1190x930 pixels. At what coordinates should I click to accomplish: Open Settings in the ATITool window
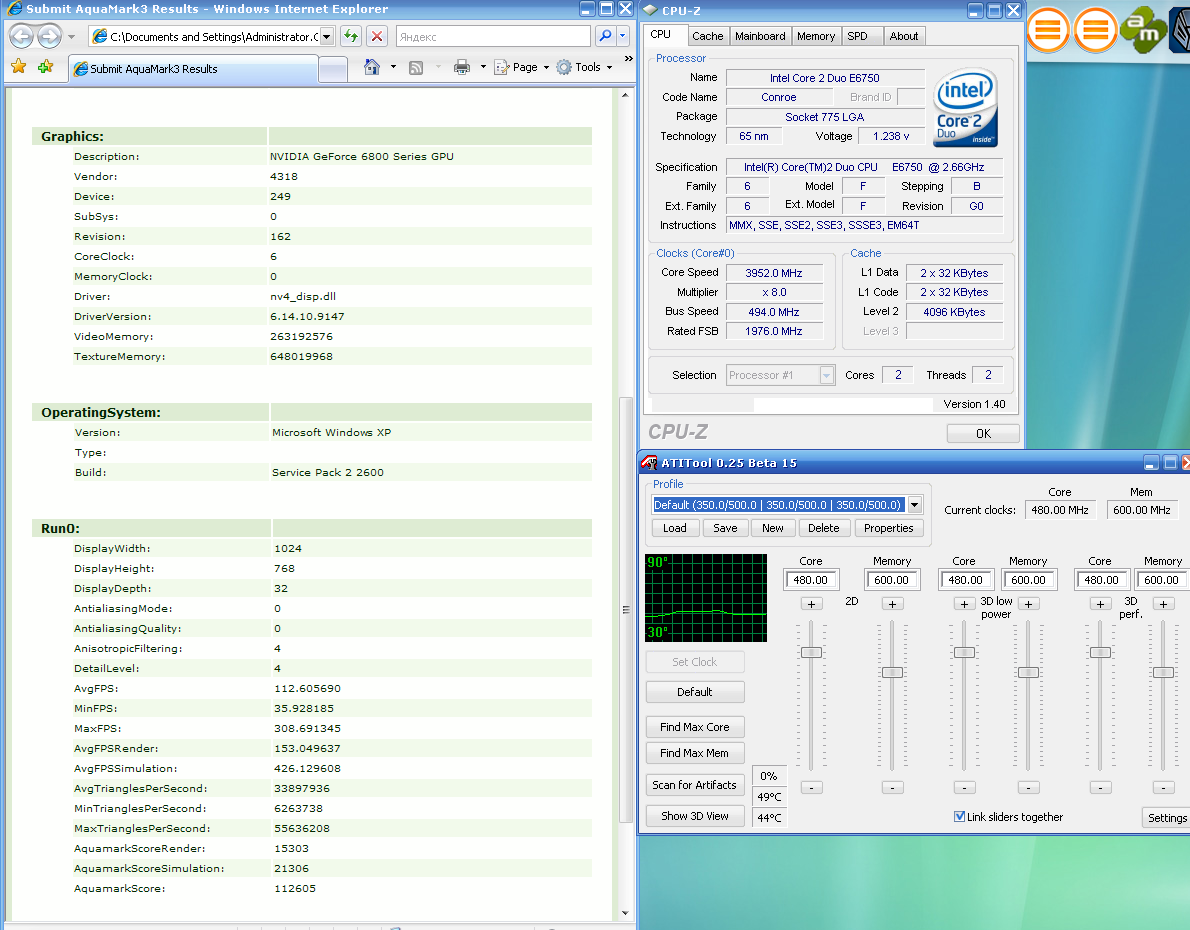1166,818
